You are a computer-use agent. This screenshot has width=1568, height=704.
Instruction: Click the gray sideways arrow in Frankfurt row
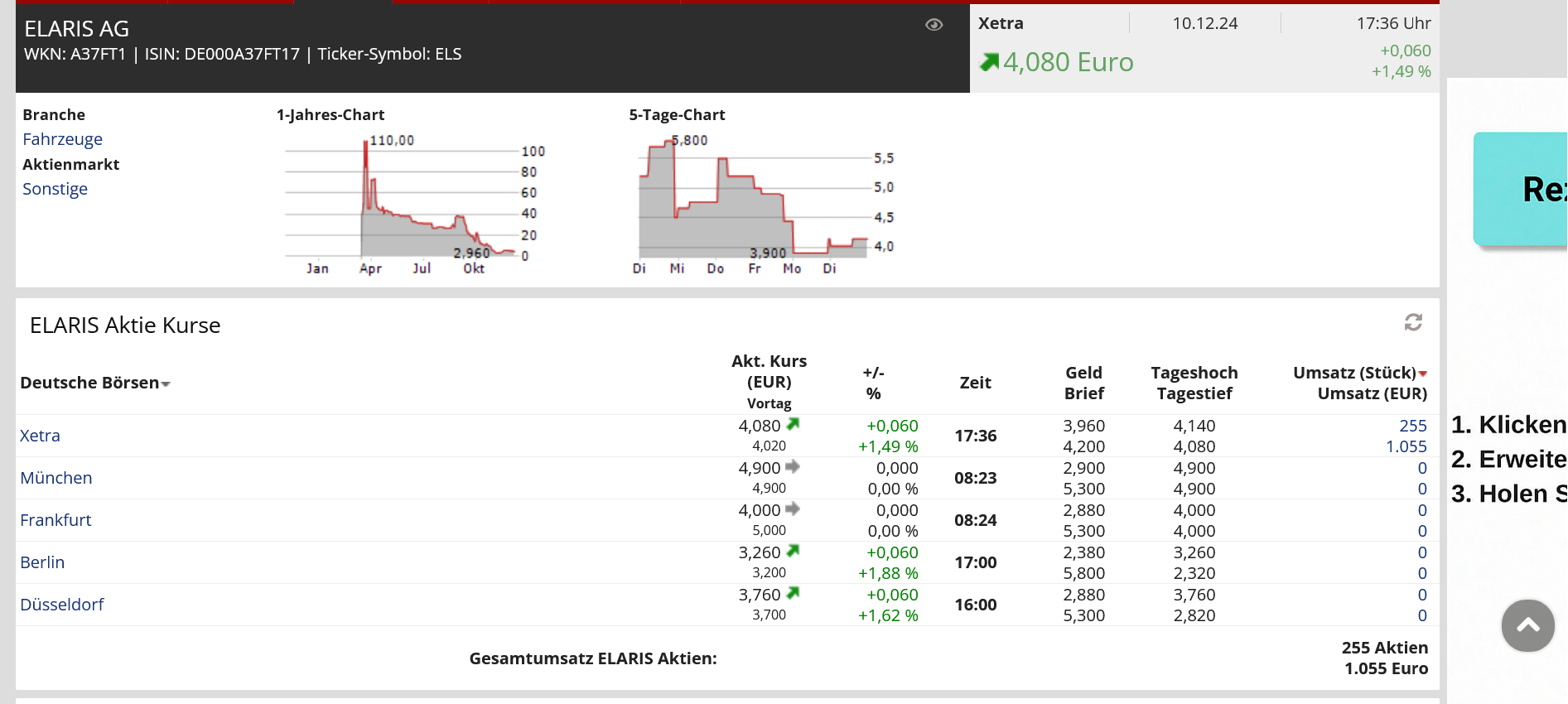pos(793,509)
